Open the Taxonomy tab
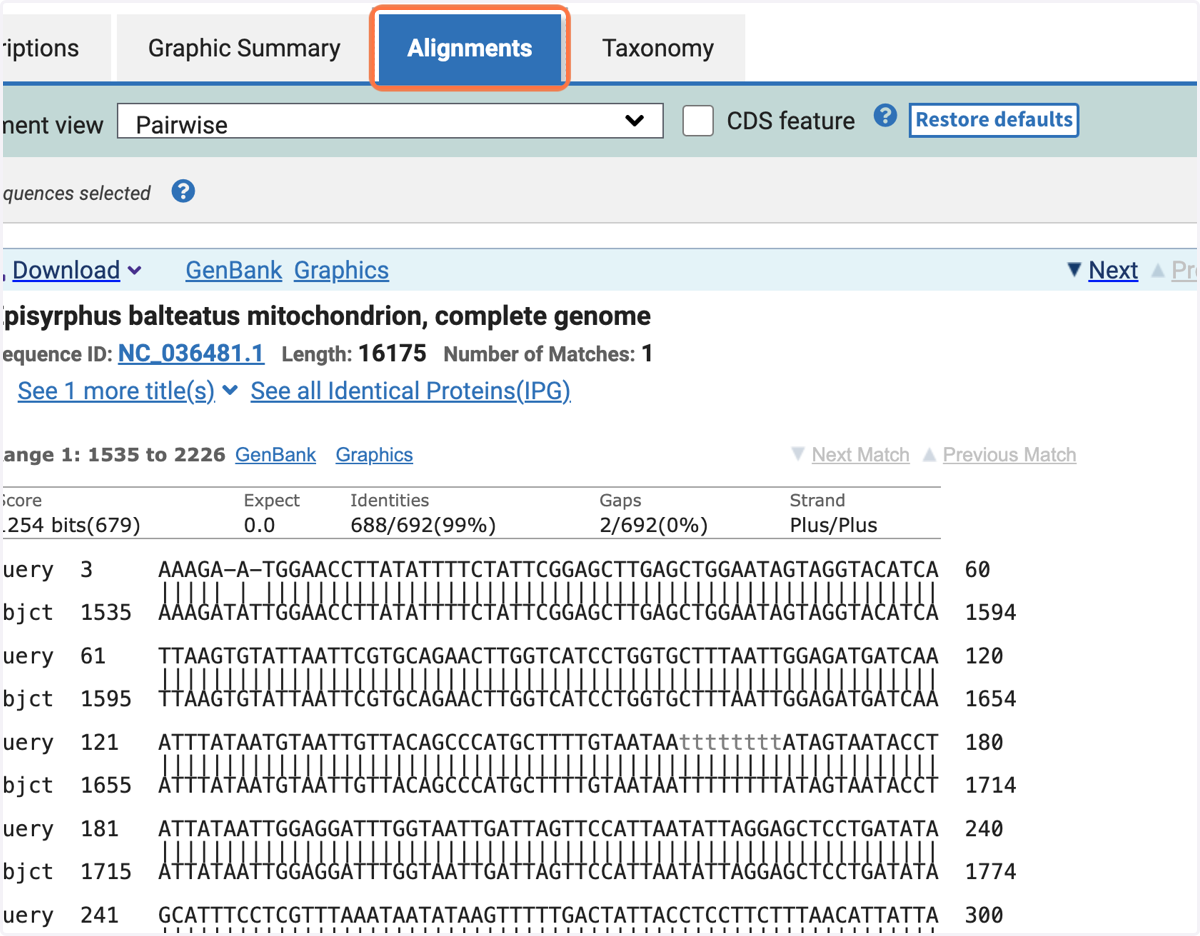This screenshot has height=936, width=1200. (658, 48)
